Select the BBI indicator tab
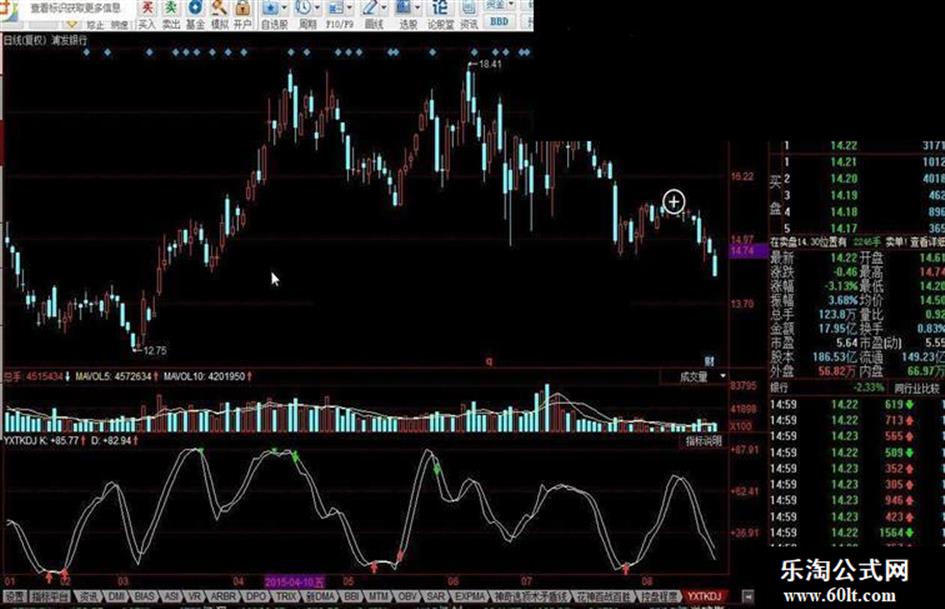The width and height of the screenshot is (945, 609). [x=352, y=596]
